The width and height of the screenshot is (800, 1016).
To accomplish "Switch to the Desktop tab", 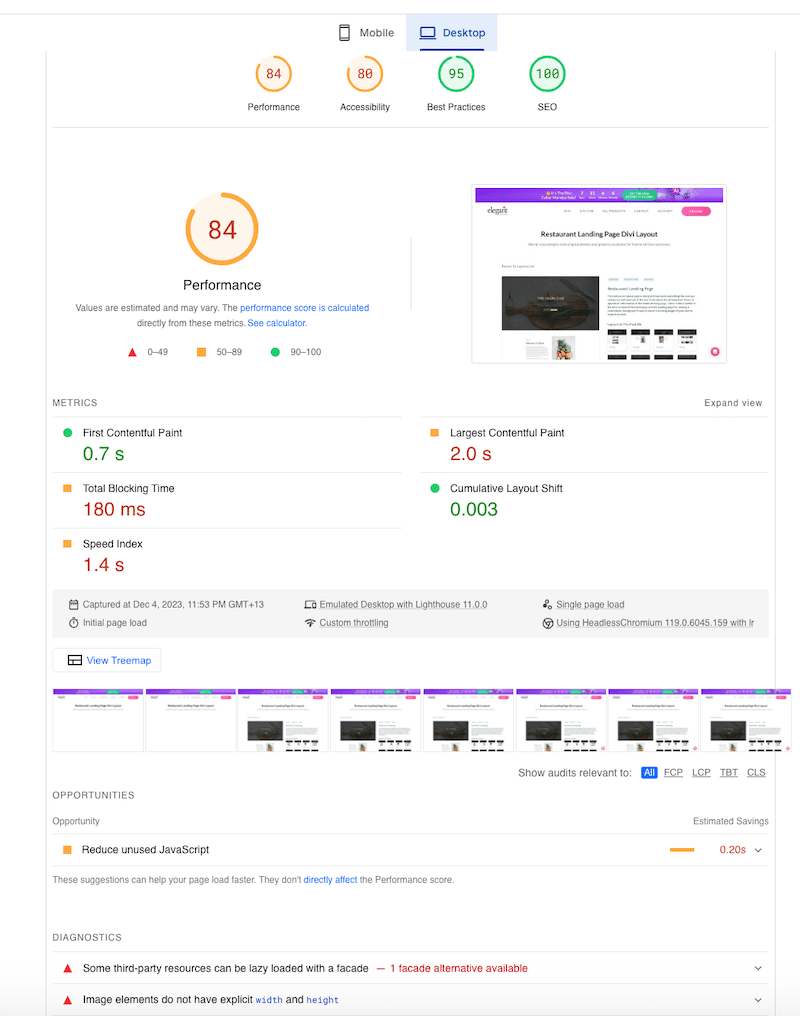I will (x=452, y=32).
